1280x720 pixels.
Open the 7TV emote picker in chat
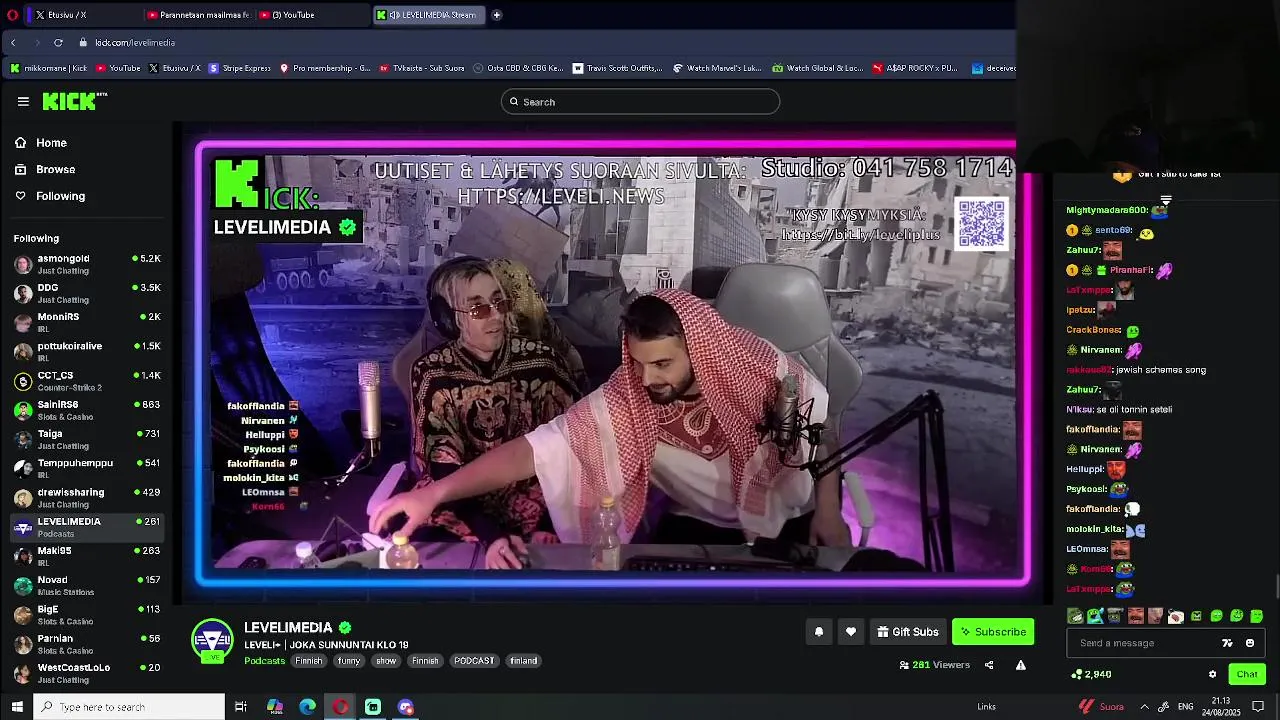pos(1228,643)
